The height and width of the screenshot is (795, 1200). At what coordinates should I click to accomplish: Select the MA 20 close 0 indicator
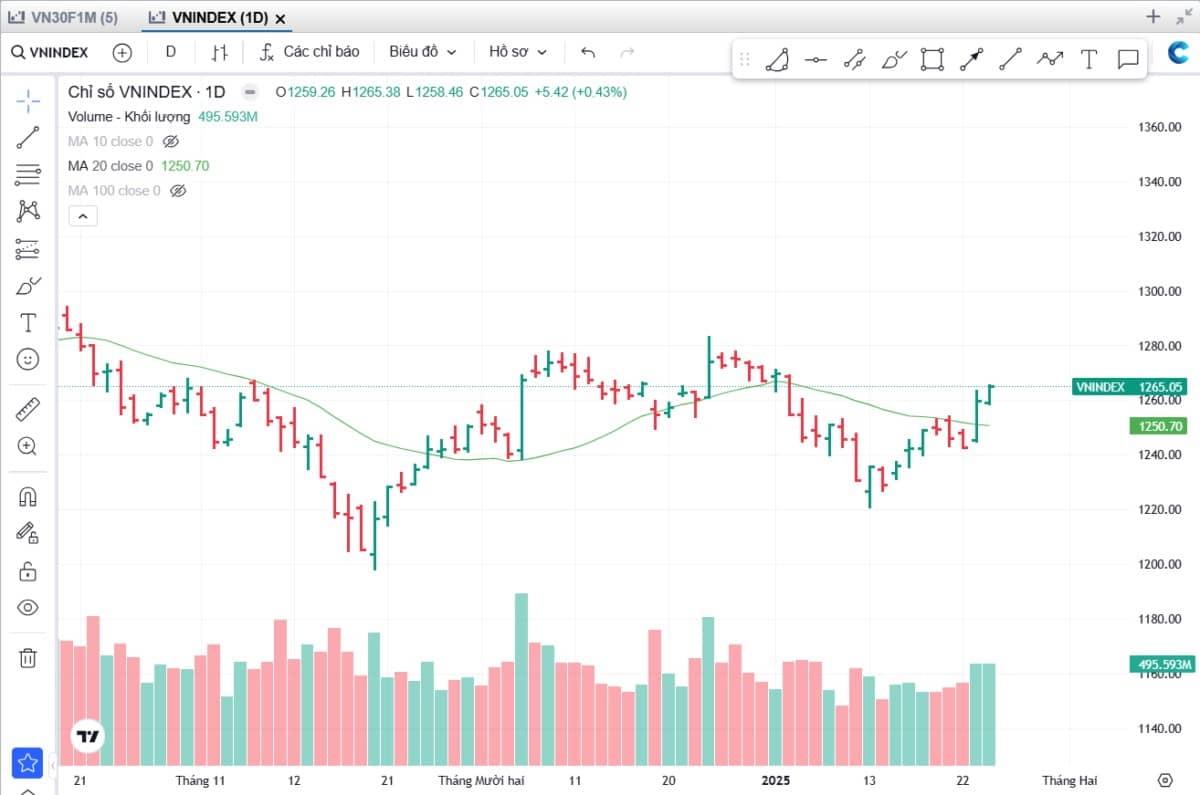click(110, 166)
